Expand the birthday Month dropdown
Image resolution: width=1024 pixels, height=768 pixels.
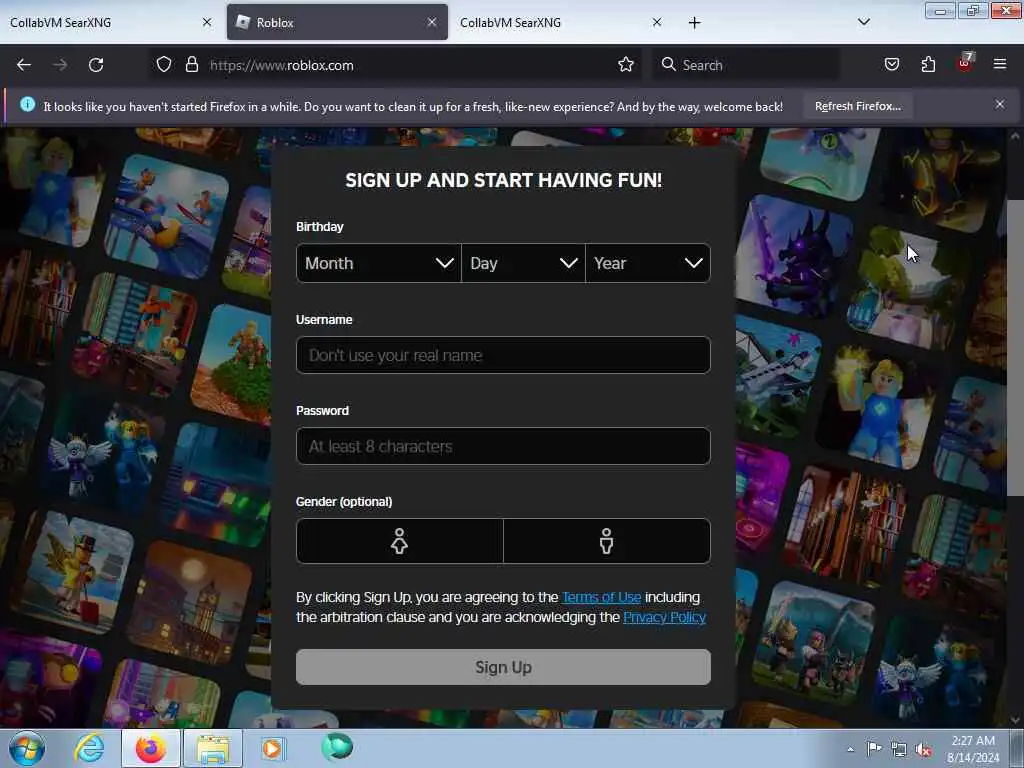coord(379,263)
